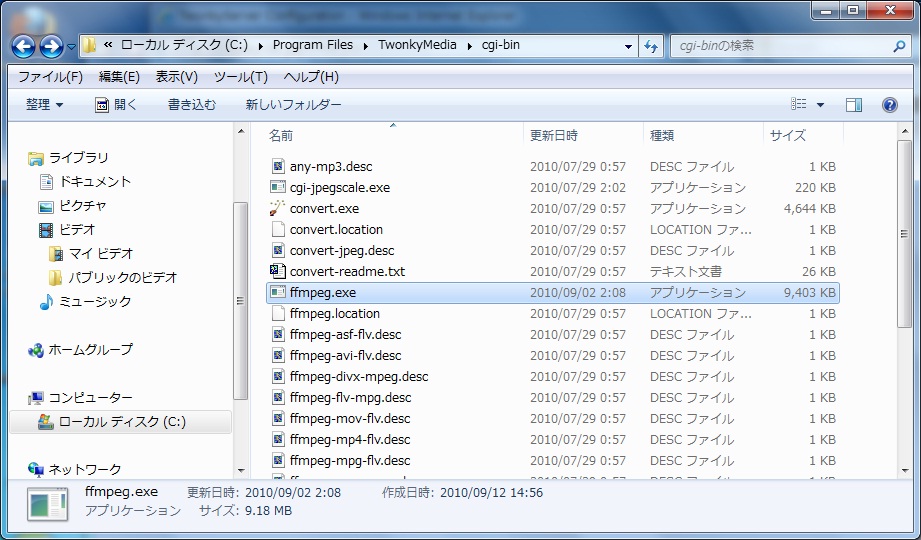Image resolution: width=921 pixels, height=540 pixels.
Task: Expand arrow after TwonkyMedia in breadcrumb
Action: pos(470,46)
